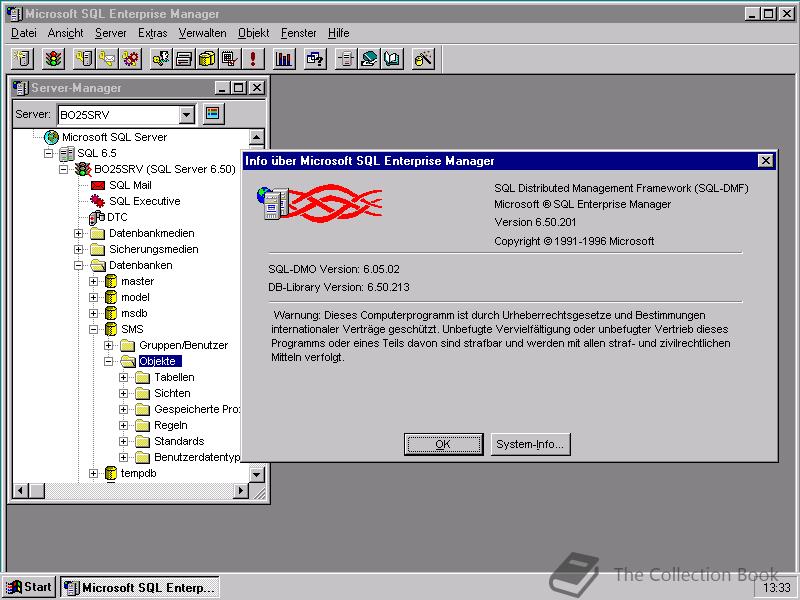Open the server configuration toolbar icon with key
The height and width of the screenshot is (600, 800).
point(84,59)
